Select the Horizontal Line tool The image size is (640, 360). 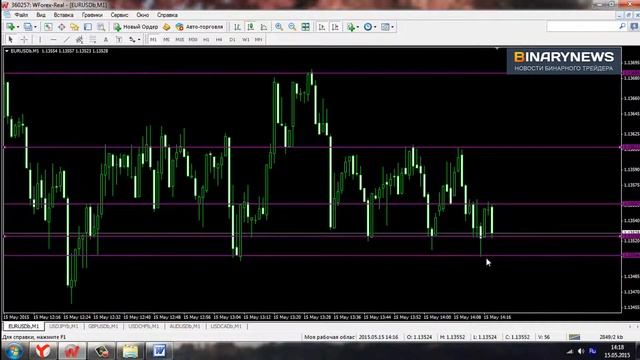[x=53, y=40]
